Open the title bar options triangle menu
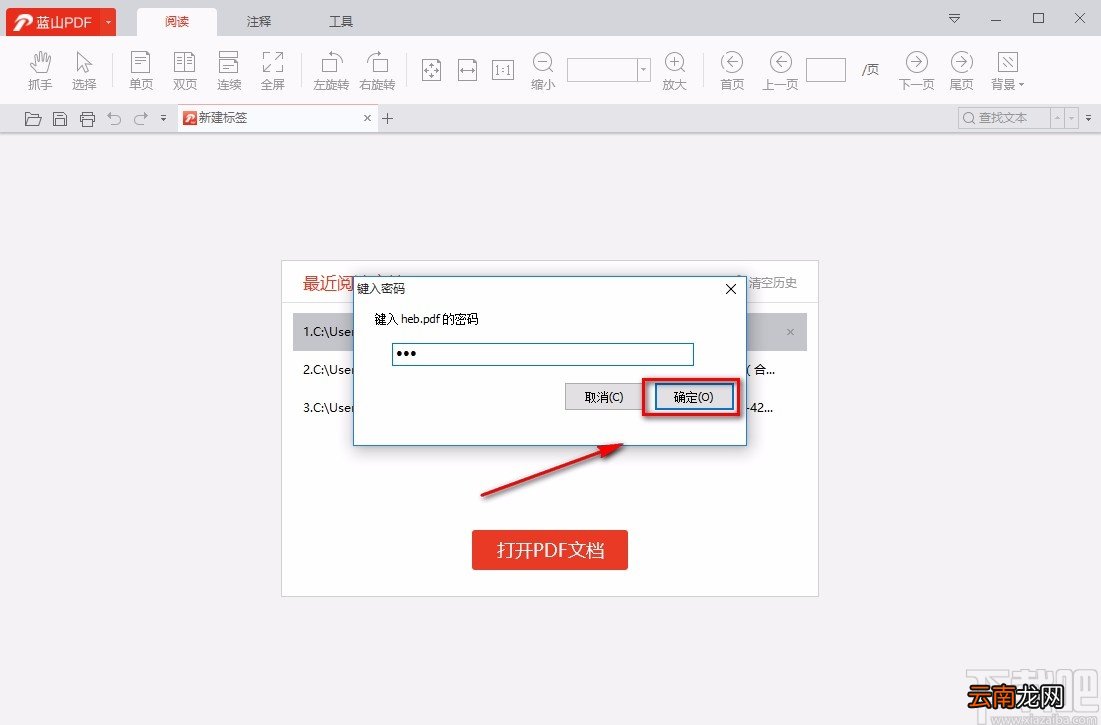 (954, 18)
